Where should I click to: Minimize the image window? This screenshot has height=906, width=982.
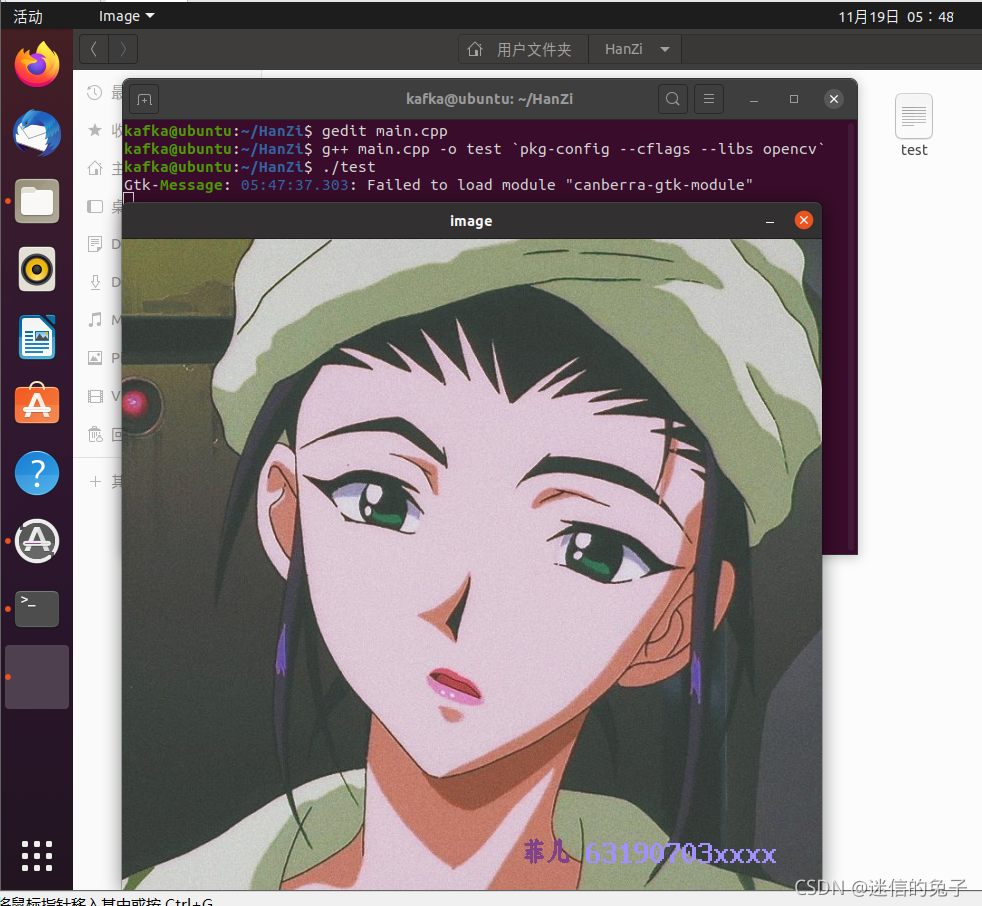coord(770,221)
